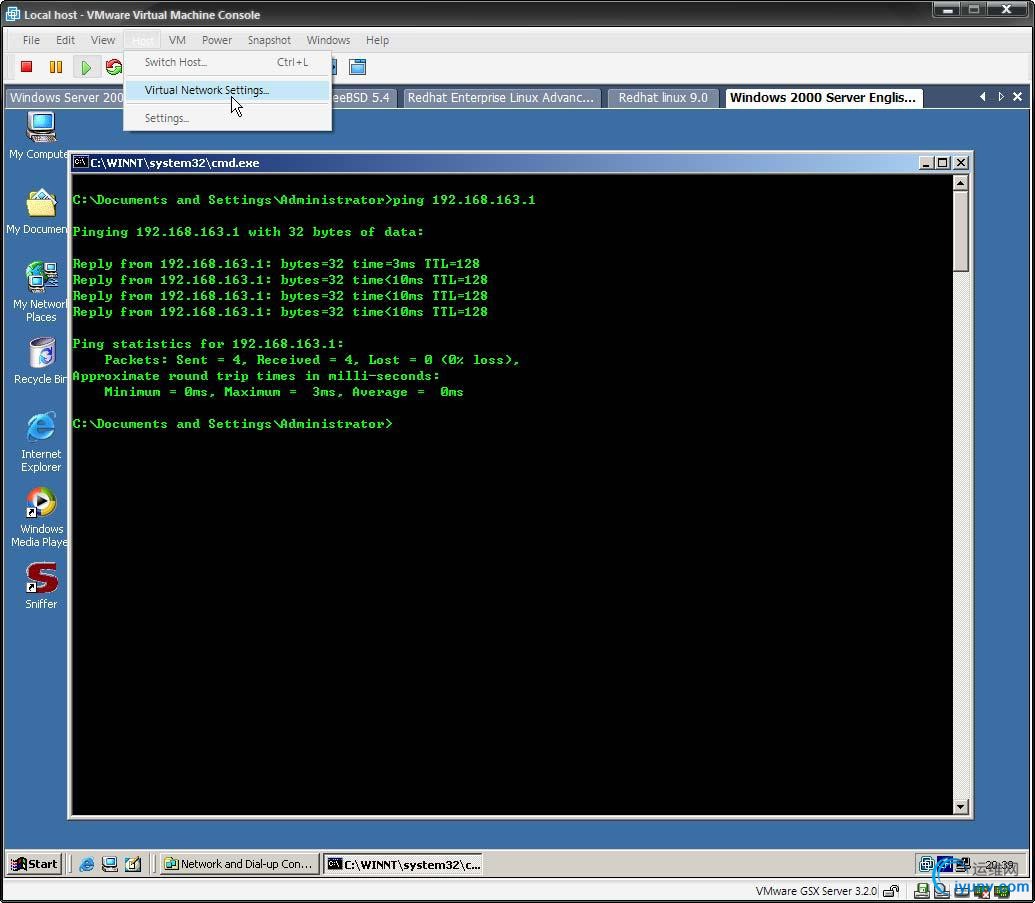Select Windows Media Player shortcut
This screenshot has width=1035, height=903.
coord(41,518)
